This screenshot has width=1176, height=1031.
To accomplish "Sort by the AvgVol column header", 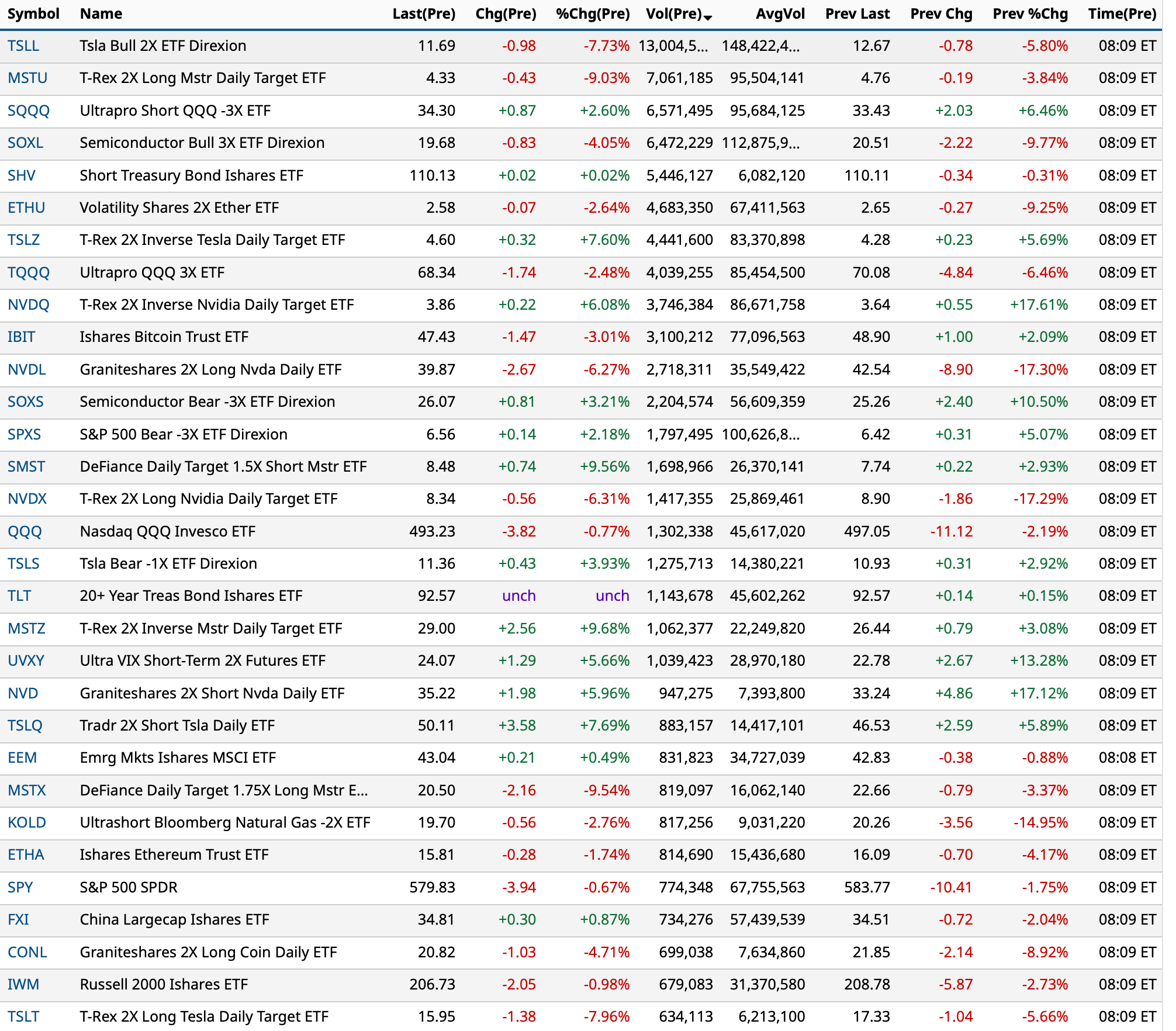I will click(780, 14).
